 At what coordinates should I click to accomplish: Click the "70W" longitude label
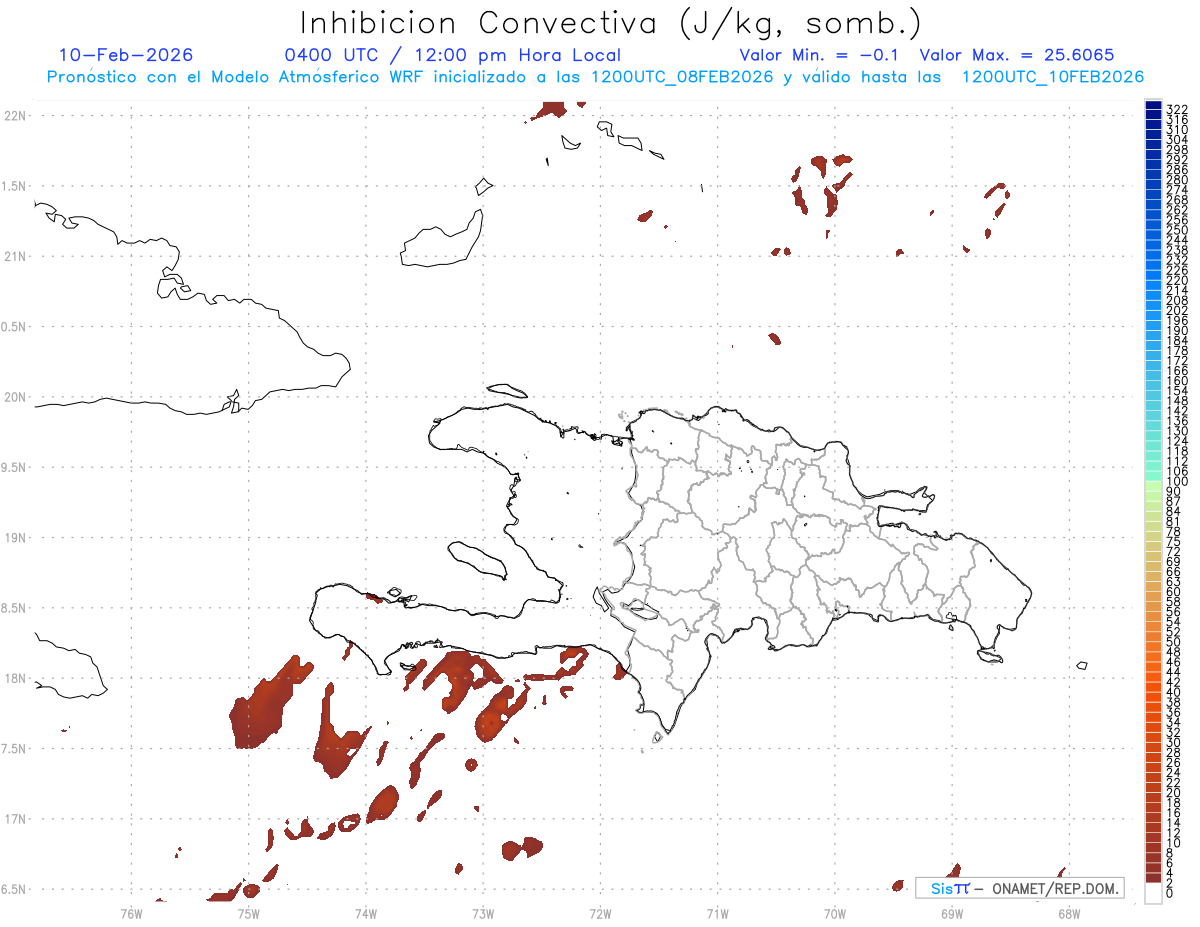pyautogui.click(x=834, y=913)
